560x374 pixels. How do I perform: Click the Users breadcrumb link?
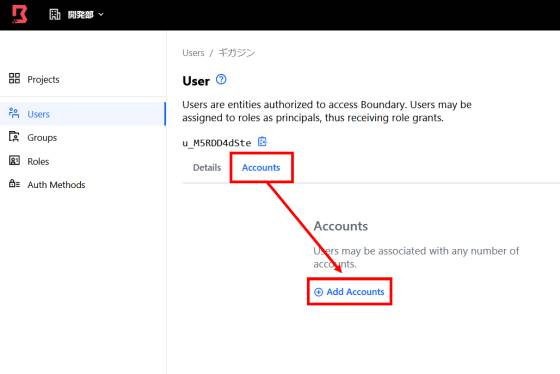(193, 53)
